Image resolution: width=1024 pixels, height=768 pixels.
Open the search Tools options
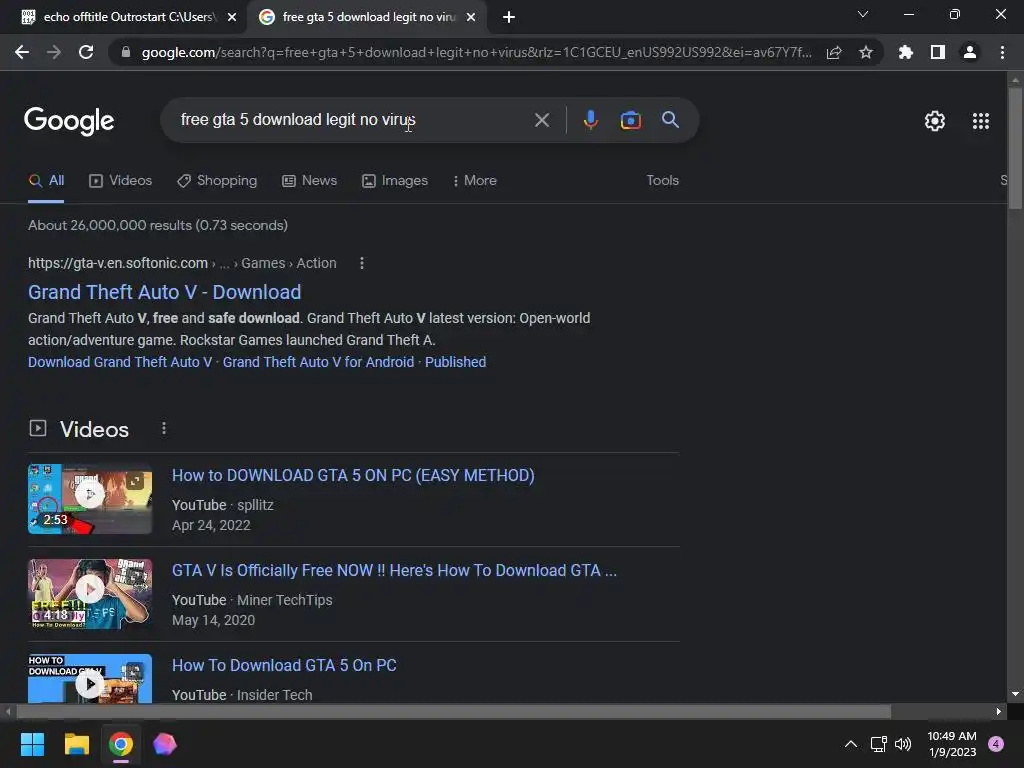pos(662,180)
